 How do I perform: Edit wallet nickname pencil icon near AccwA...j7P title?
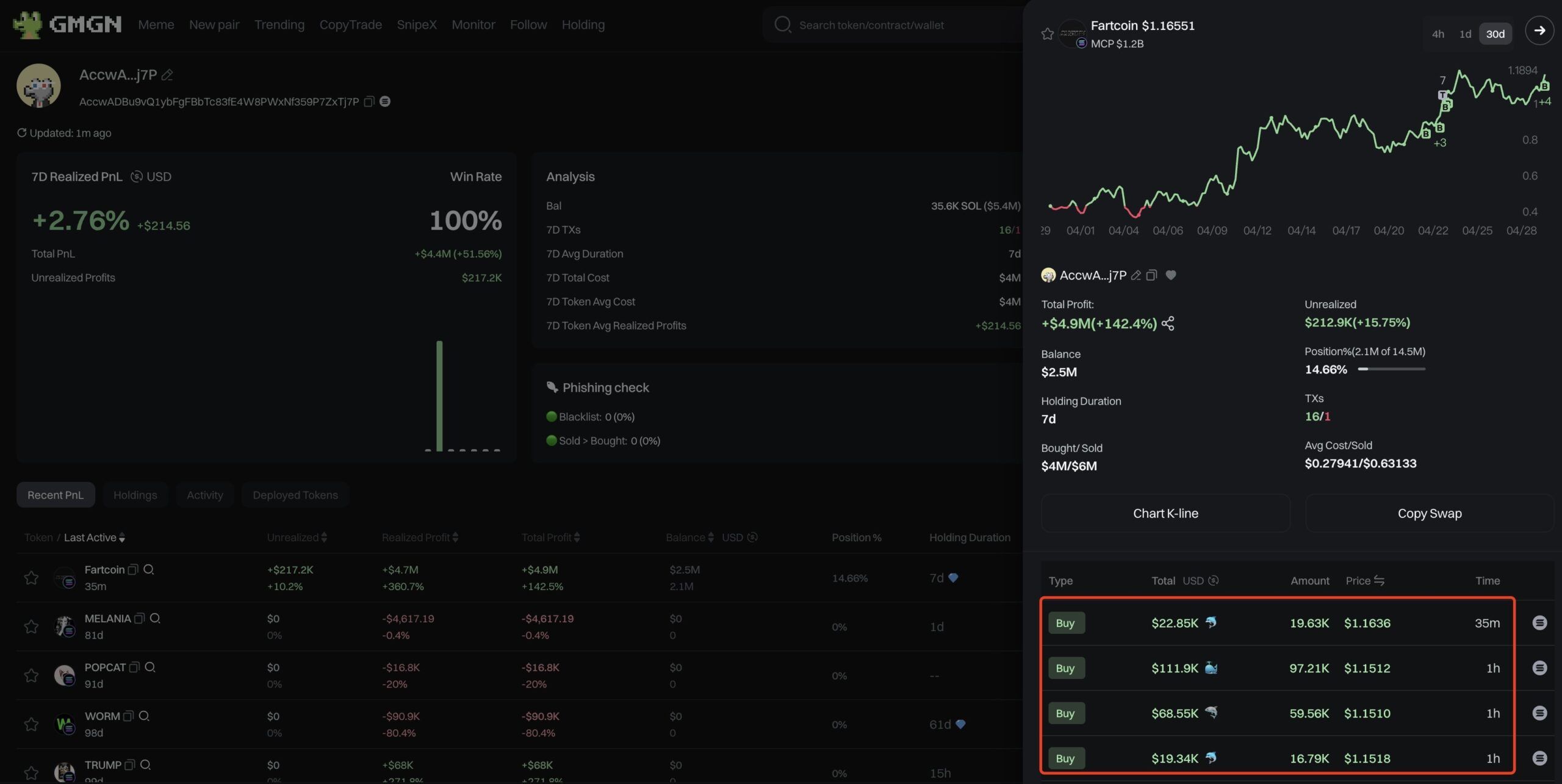pos(167,75)
